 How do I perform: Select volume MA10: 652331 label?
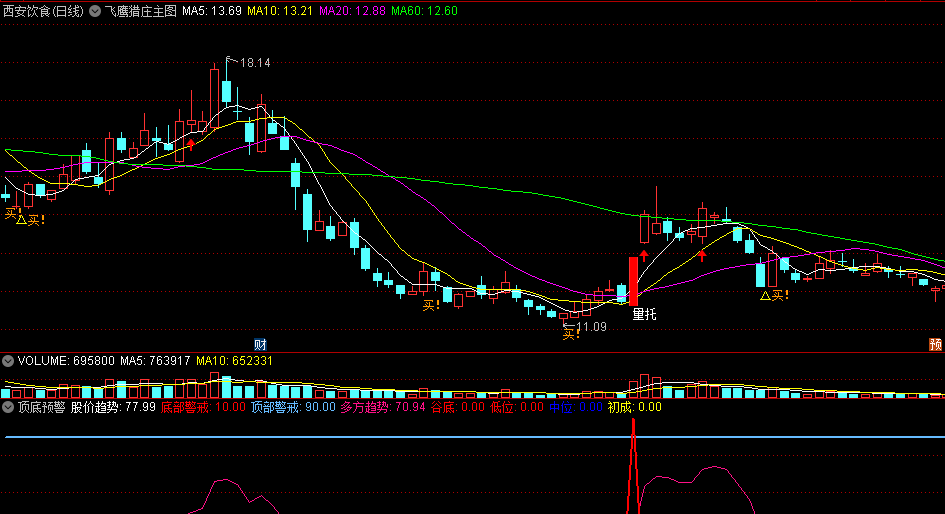(234, 361)
